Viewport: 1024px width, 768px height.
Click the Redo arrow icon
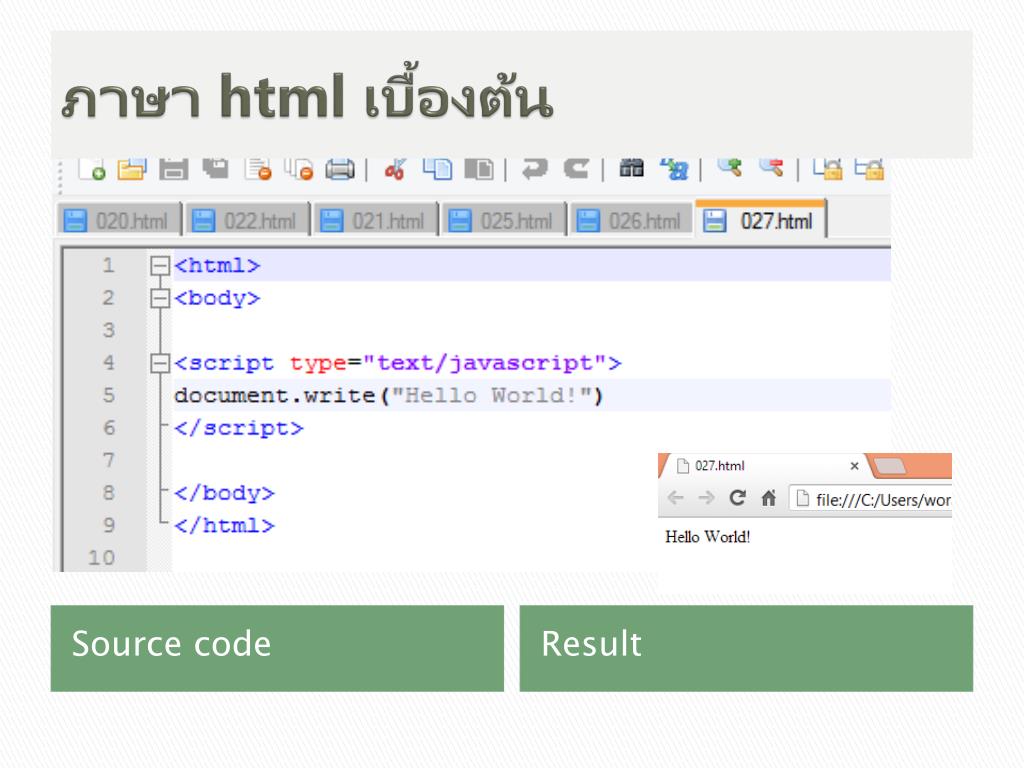click(576, 168)
